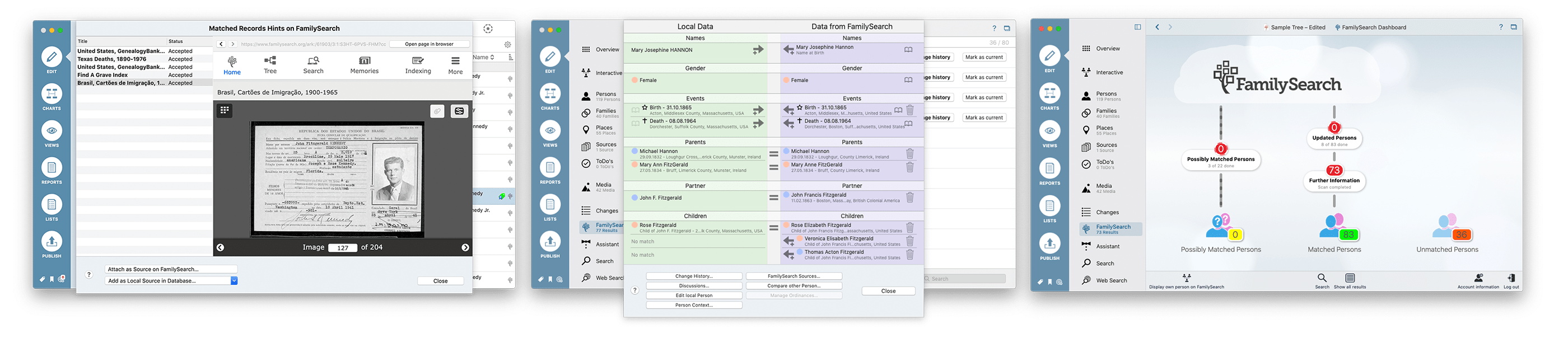The height and width of the screenshot is (347, 1568).
Task: Copy local Death event to FamilySearch
Action: (758, 124)
